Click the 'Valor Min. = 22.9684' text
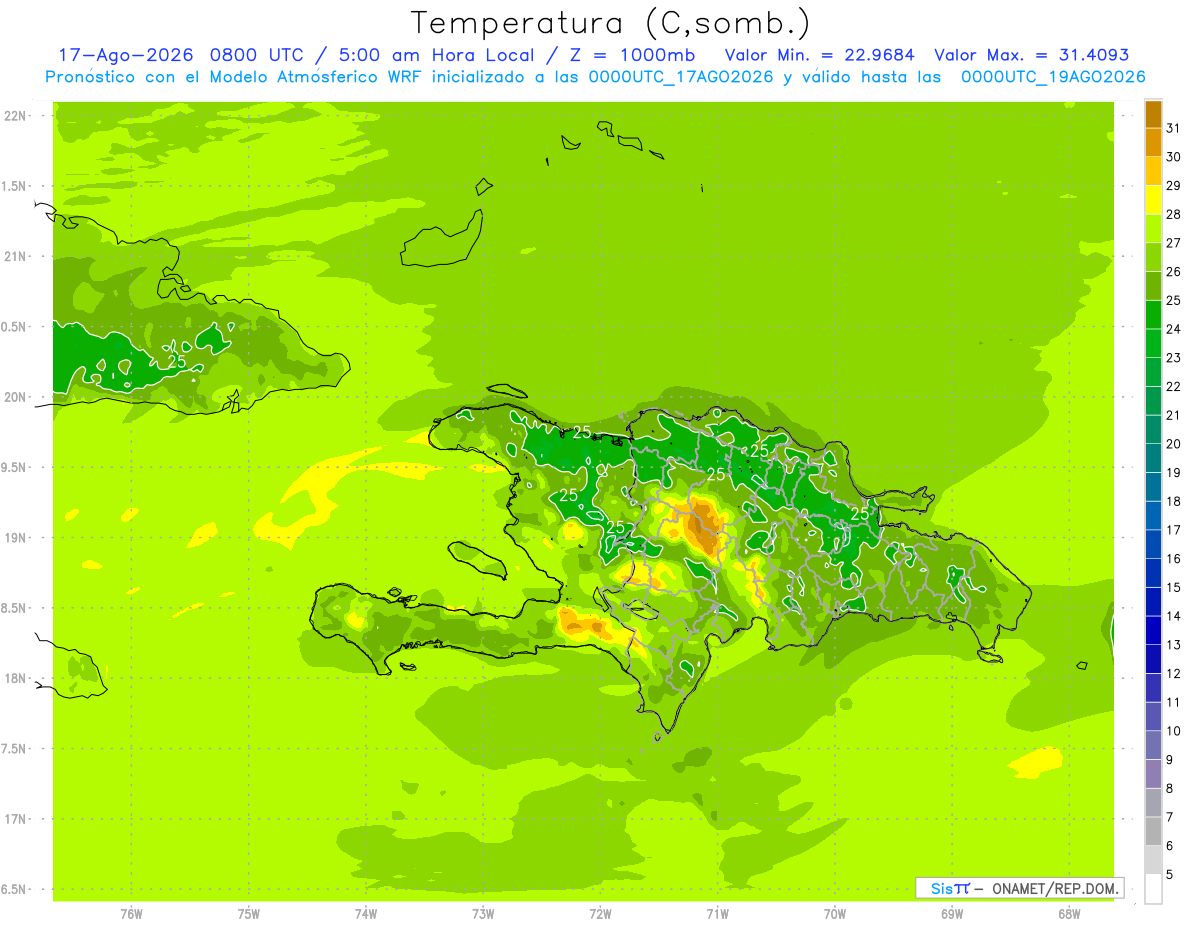 pyautogui.click(x=820, y=55)
